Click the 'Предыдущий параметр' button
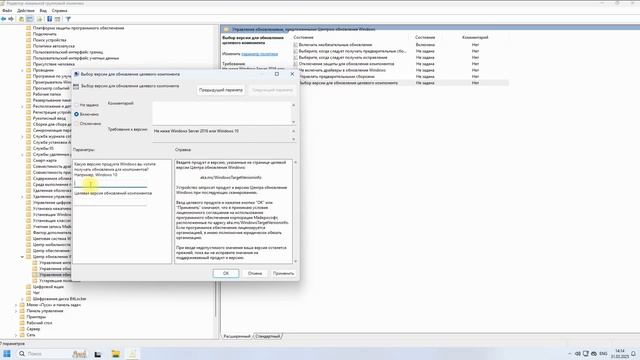Screen dimensions: 640x360 221,90
